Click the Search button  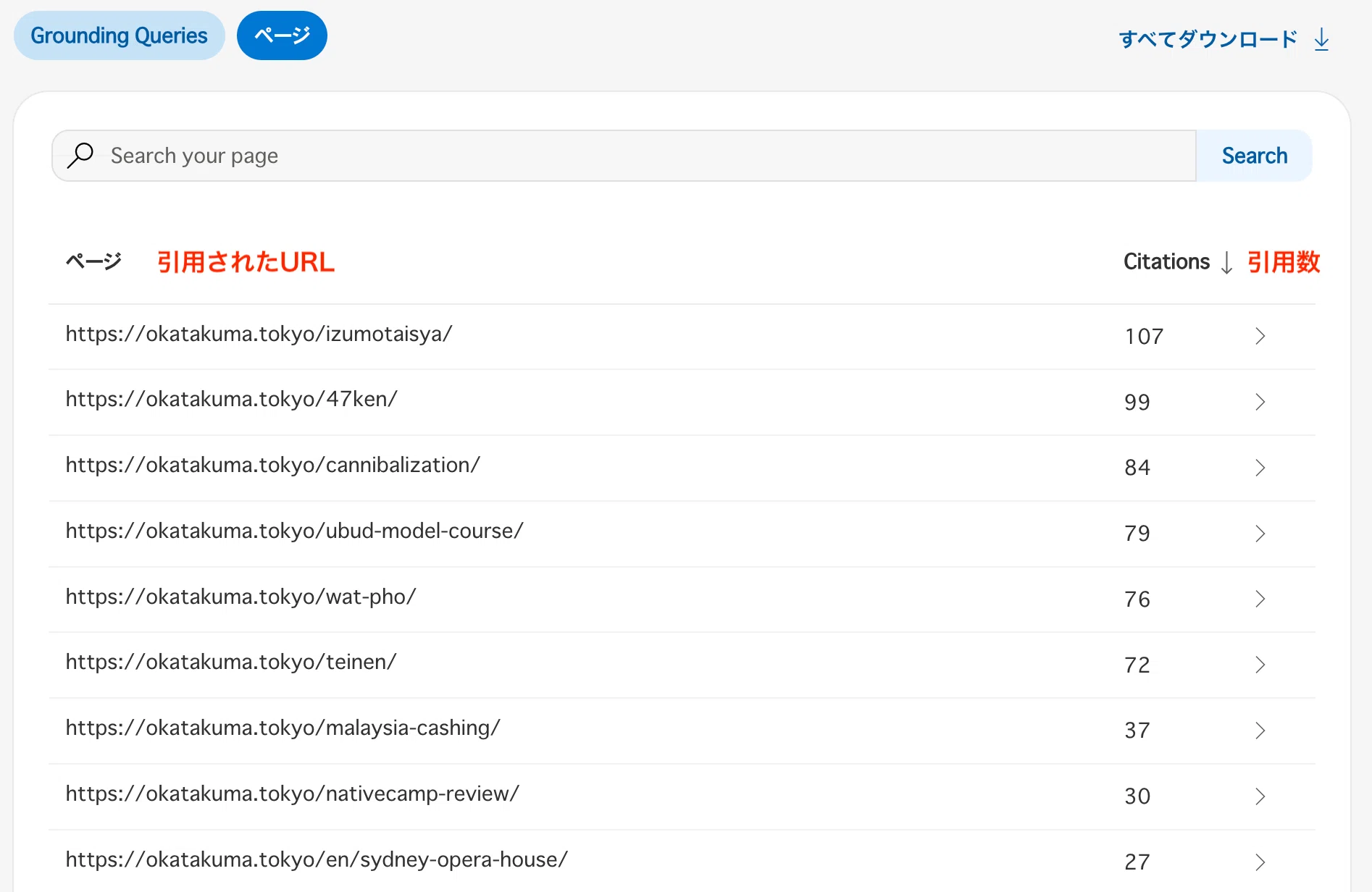click(x=1254, y=156)
